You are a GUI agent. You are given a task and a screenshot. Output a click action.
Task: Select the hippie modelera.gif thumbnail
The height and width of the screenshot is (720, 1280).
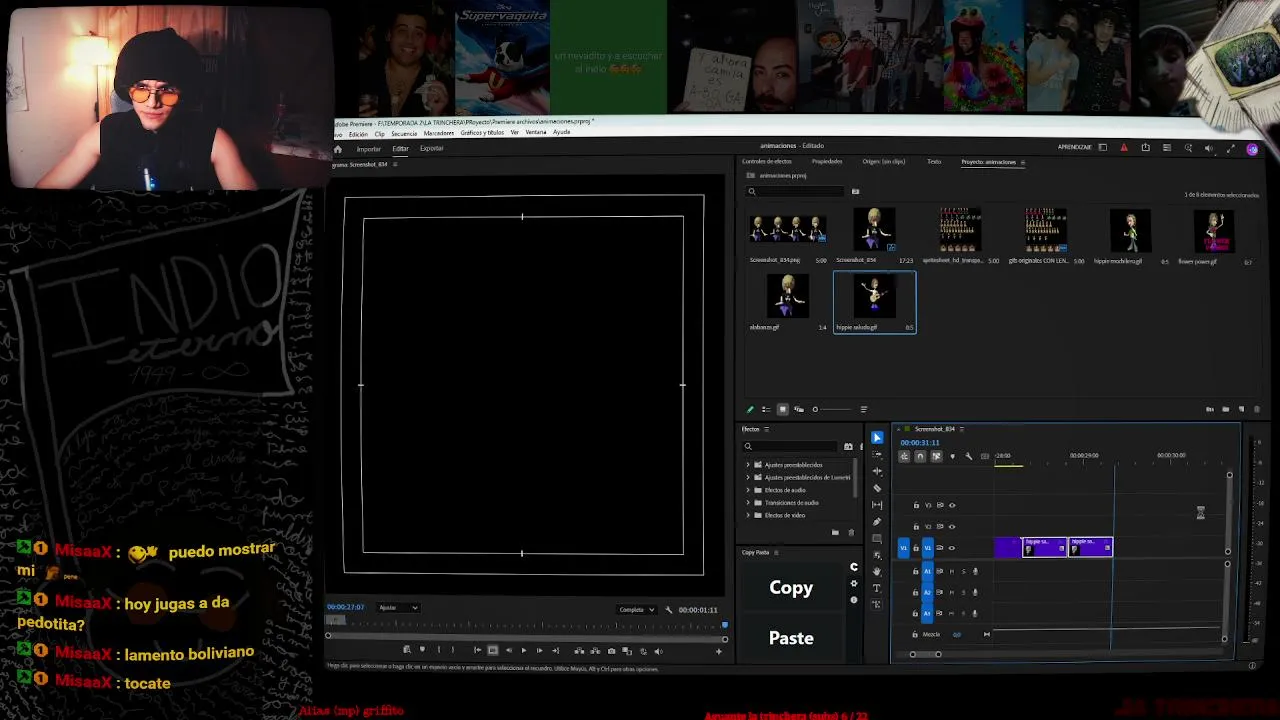click(x=1130, y=231)
